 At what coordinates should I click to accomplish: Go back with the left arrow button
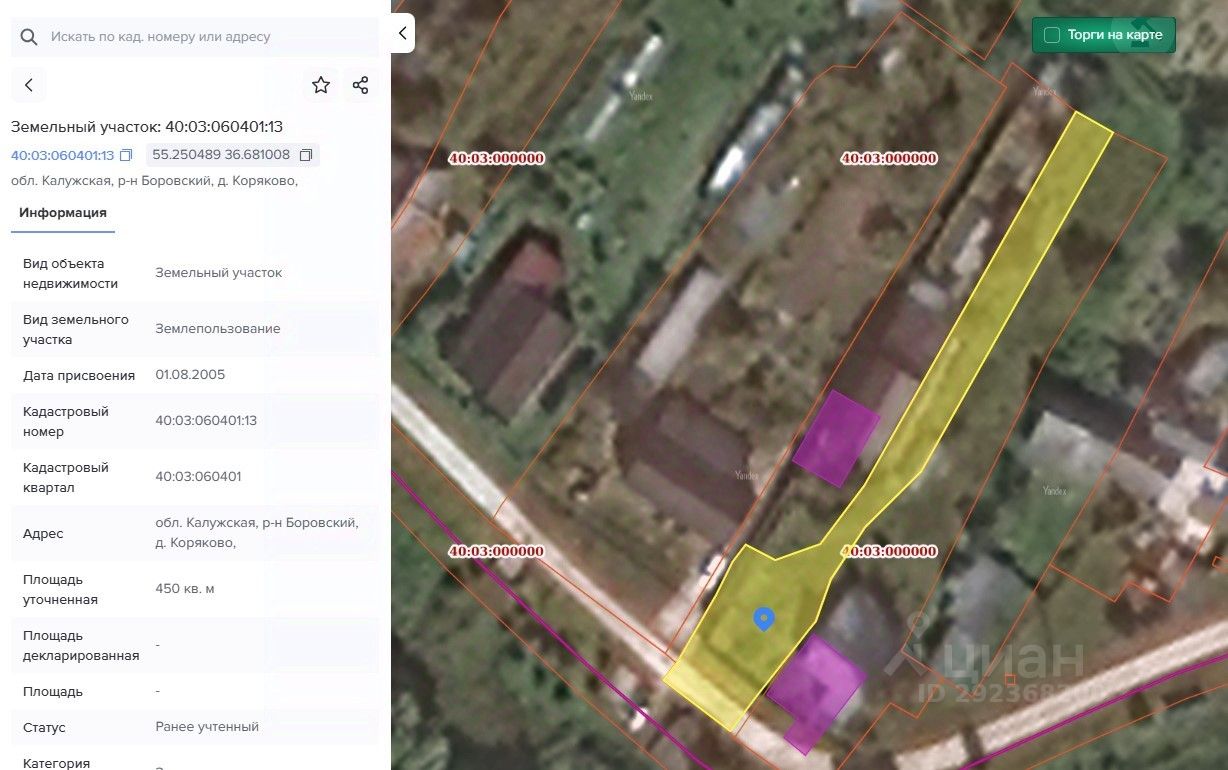(29, 85)
